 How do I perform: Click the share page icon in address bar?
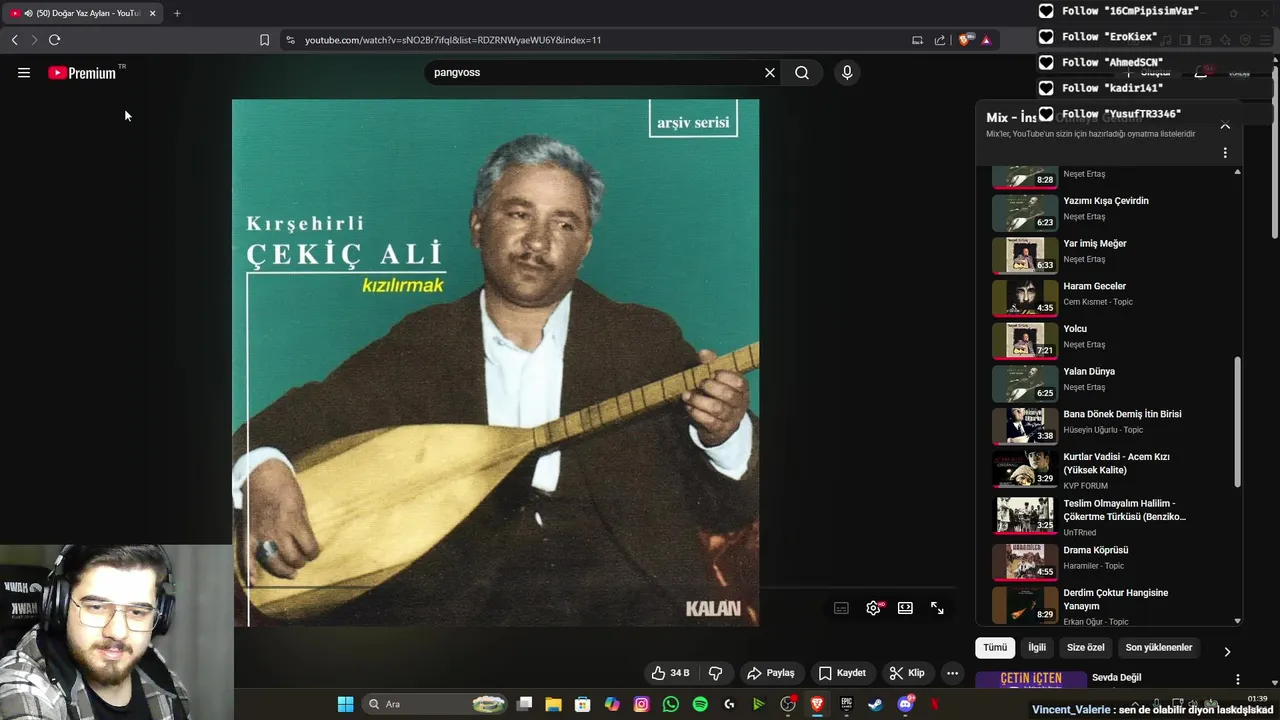pyautogui.click(x=940, y=40)
